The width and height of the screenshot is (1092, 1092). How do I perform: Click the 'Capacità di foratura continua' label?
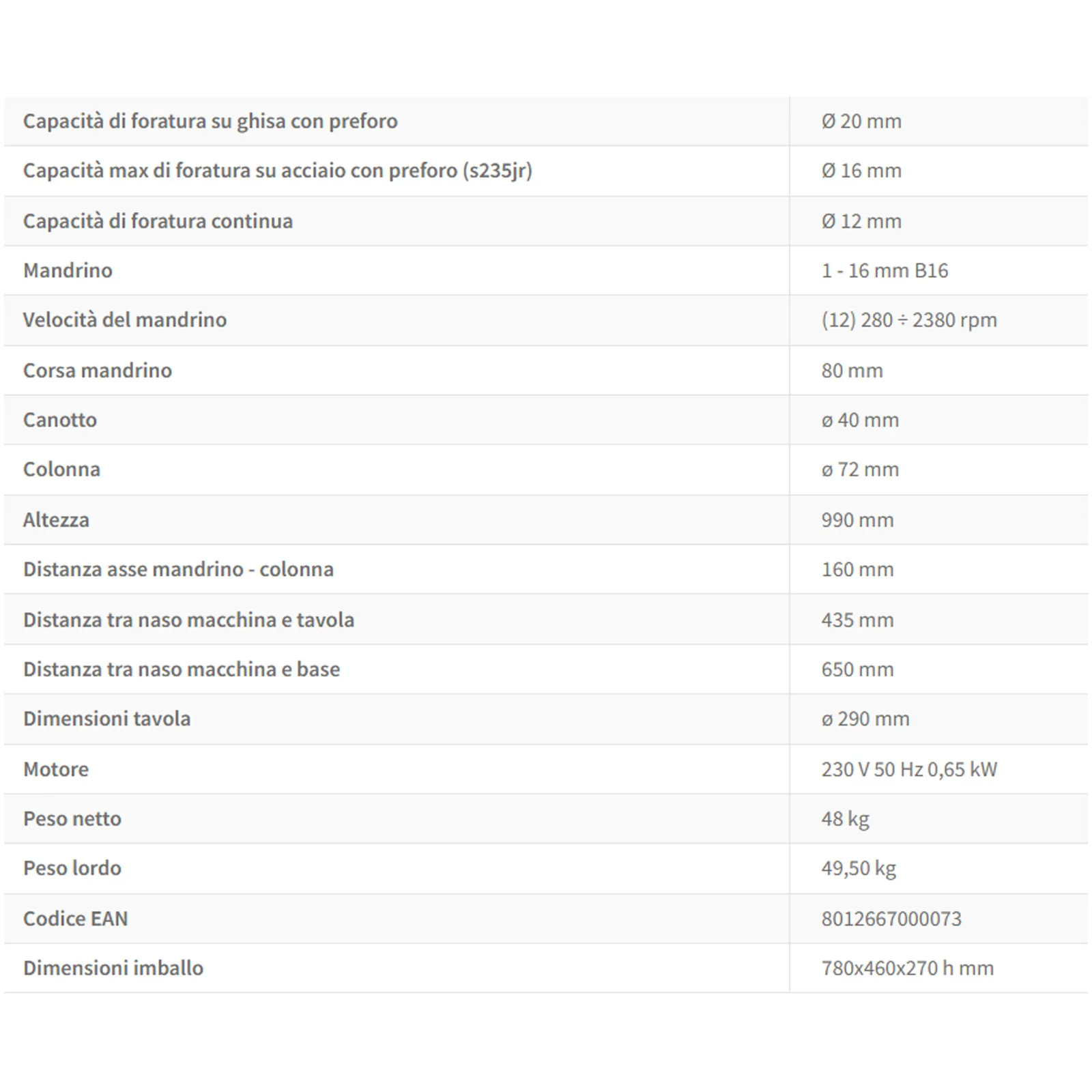click(158, 220)
